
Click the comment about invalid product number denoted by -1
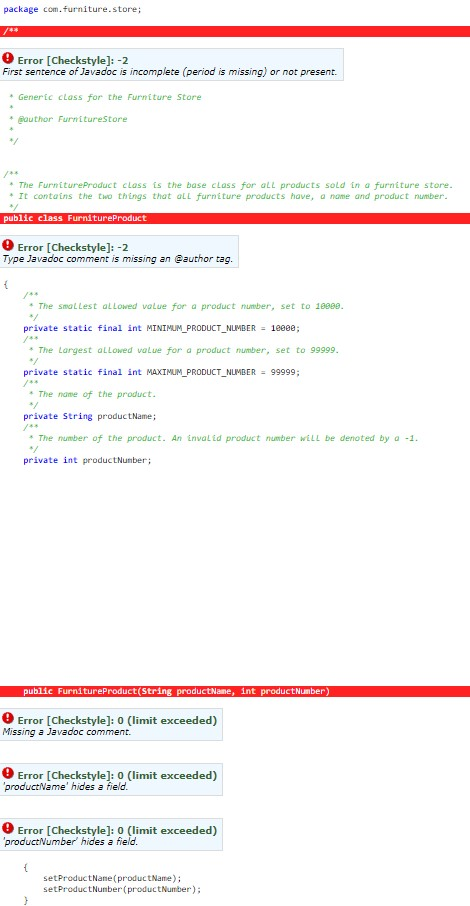point(224,438)
